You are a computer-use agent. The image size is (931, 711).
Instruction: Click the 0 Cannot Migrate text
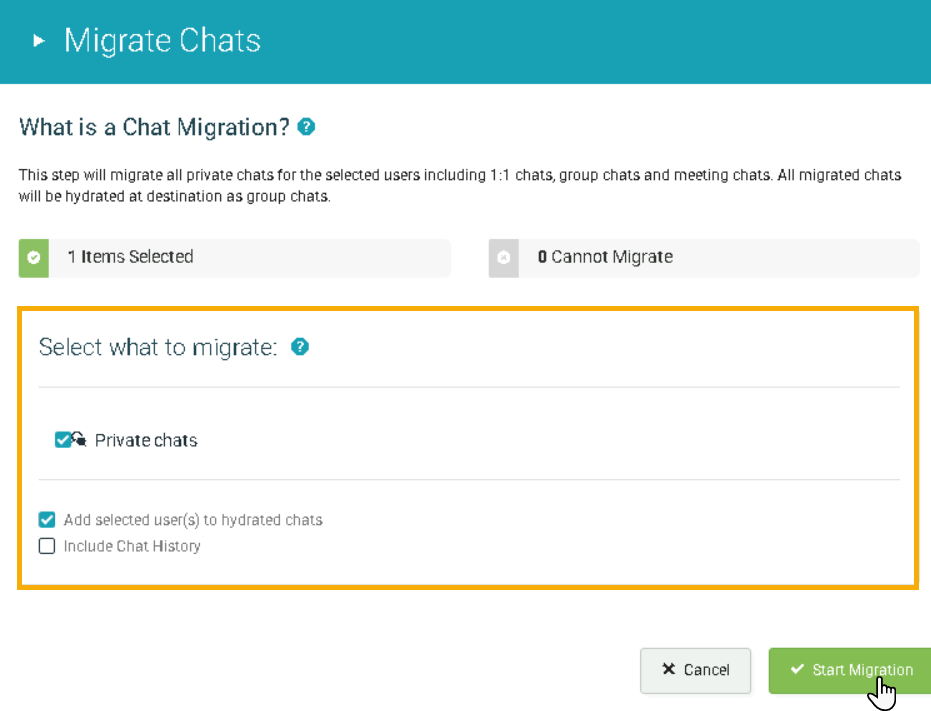pos(605,257)
